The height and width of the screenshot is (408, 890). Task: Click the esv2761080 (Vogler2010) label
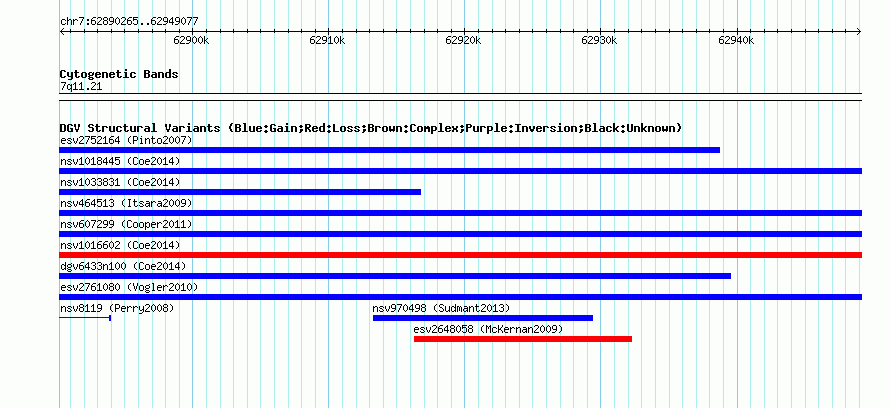coord(129,287)
